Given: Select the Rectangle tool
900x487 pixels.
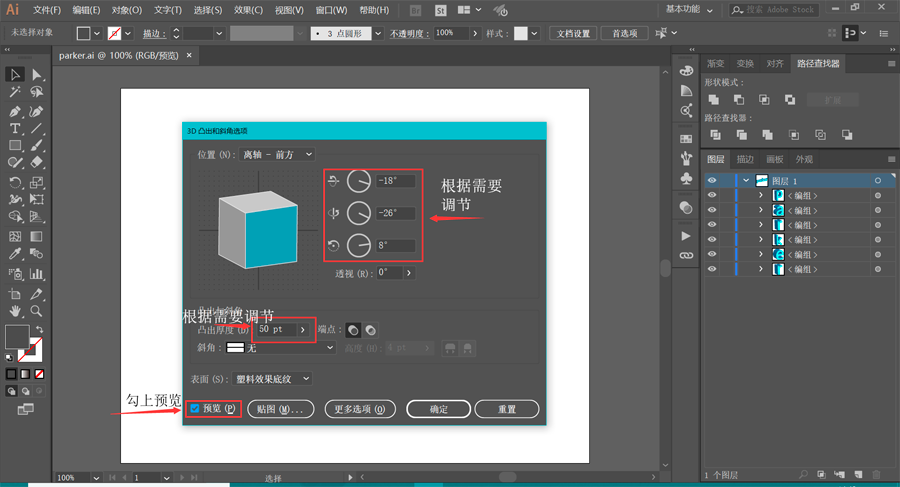Looking at the screenshot, I should pyautogui.click(x=15, y=145).
